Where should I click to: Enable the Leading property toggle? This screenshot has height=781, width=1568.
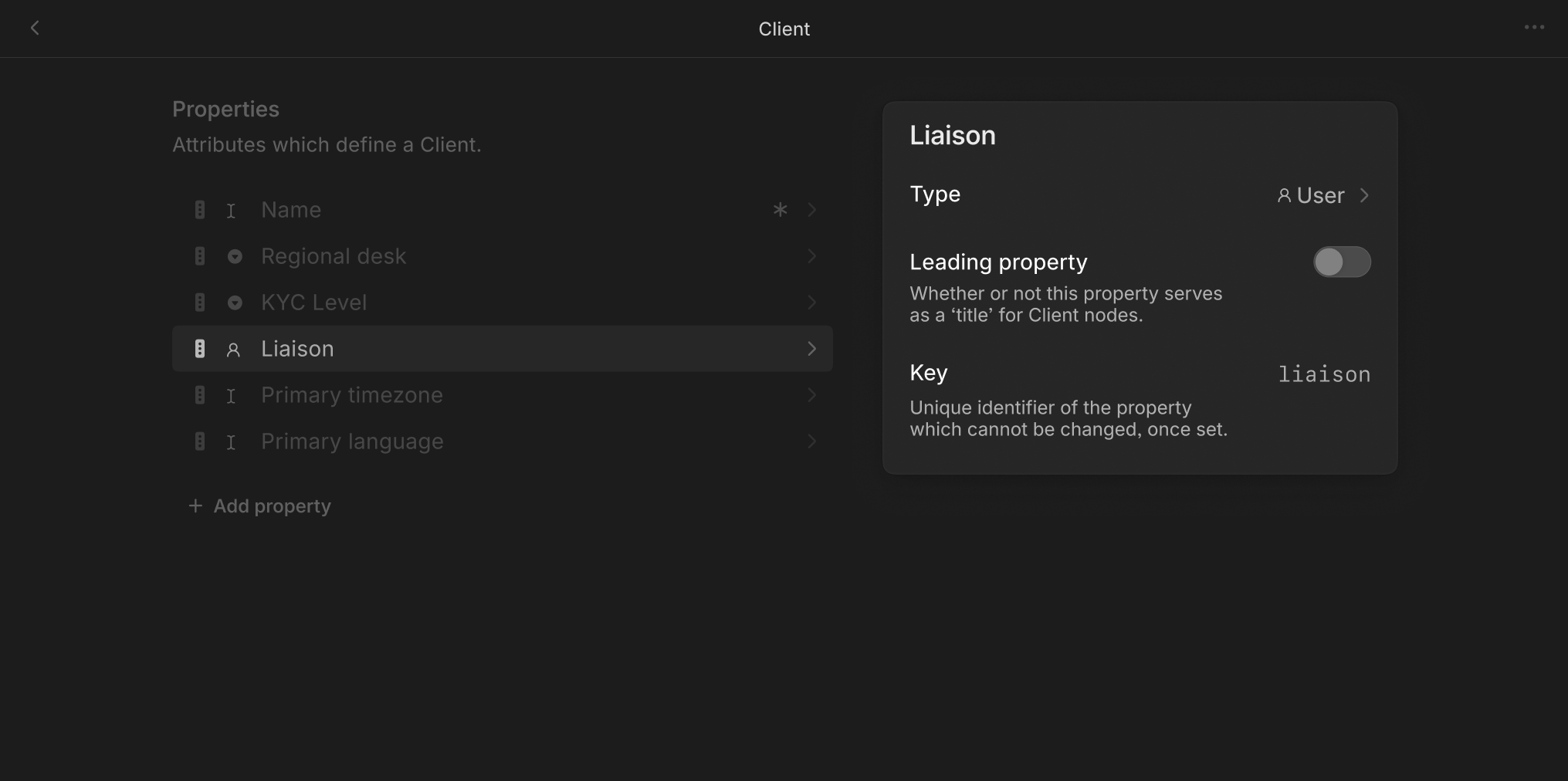[x=1342, y=262]
